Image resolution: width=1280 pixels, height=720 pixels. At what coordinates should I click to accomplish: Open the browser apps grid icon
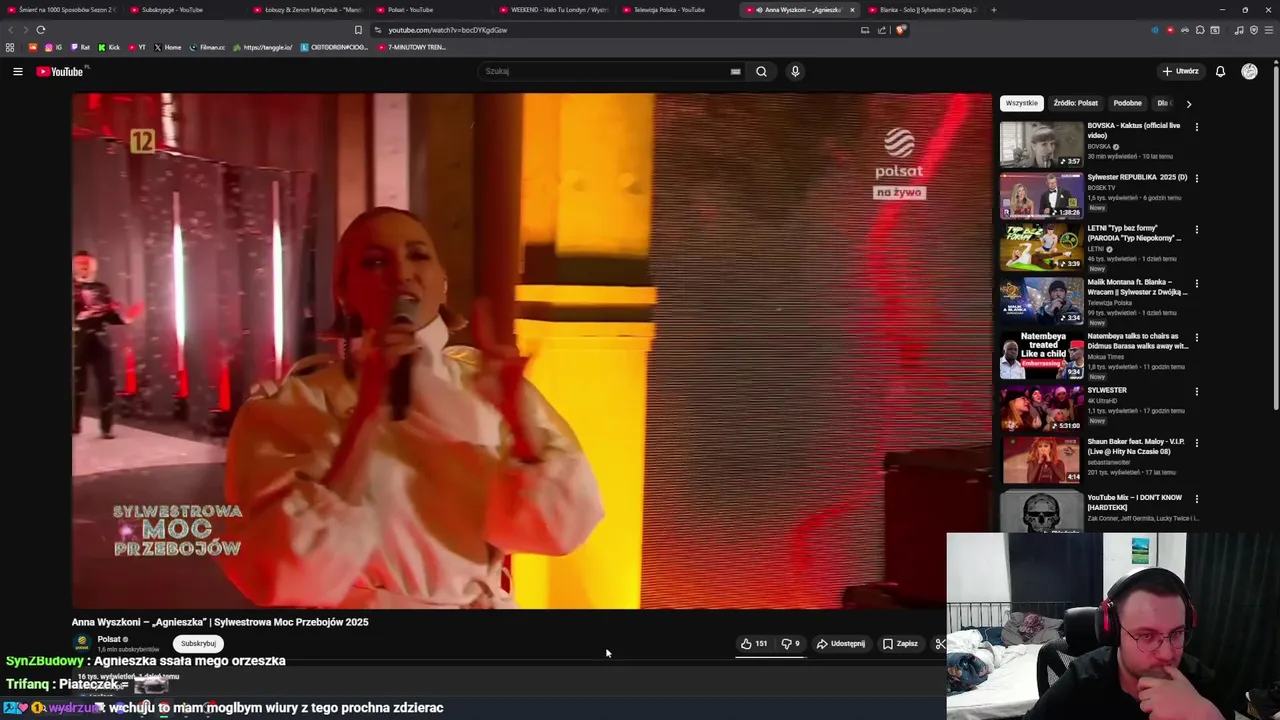pyautogui.click(x=10, y=47)
